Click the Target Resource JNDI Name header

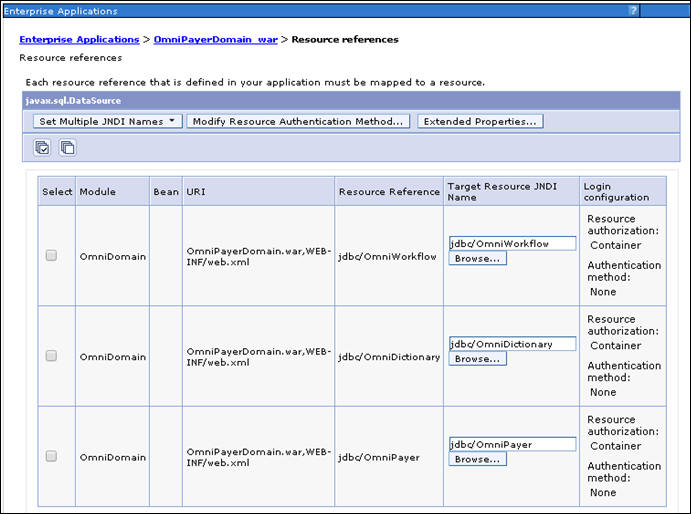tap(512, 192)
